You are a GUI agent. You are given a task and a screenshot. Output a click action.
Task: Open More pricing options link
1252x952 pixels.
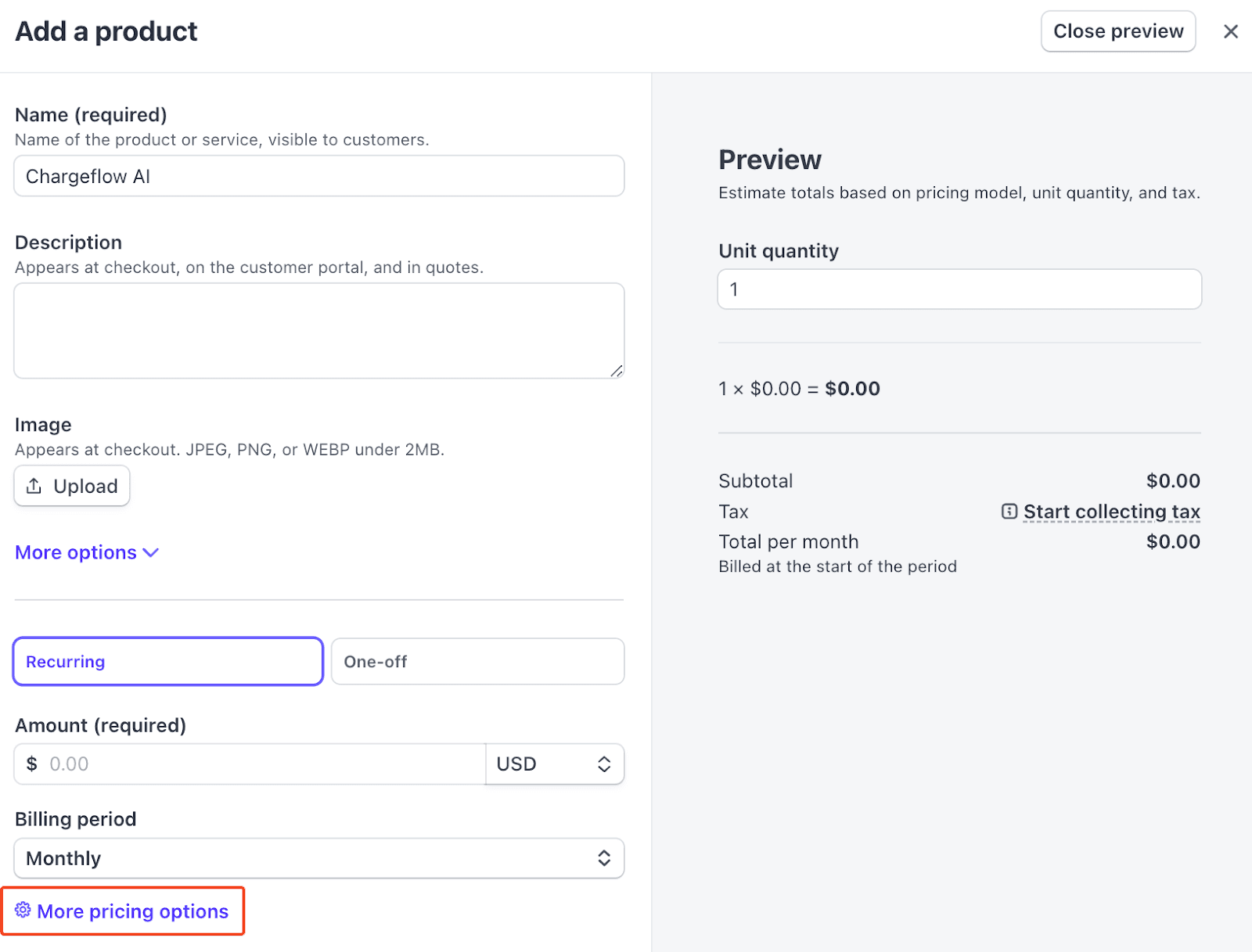tap(132, 911)
